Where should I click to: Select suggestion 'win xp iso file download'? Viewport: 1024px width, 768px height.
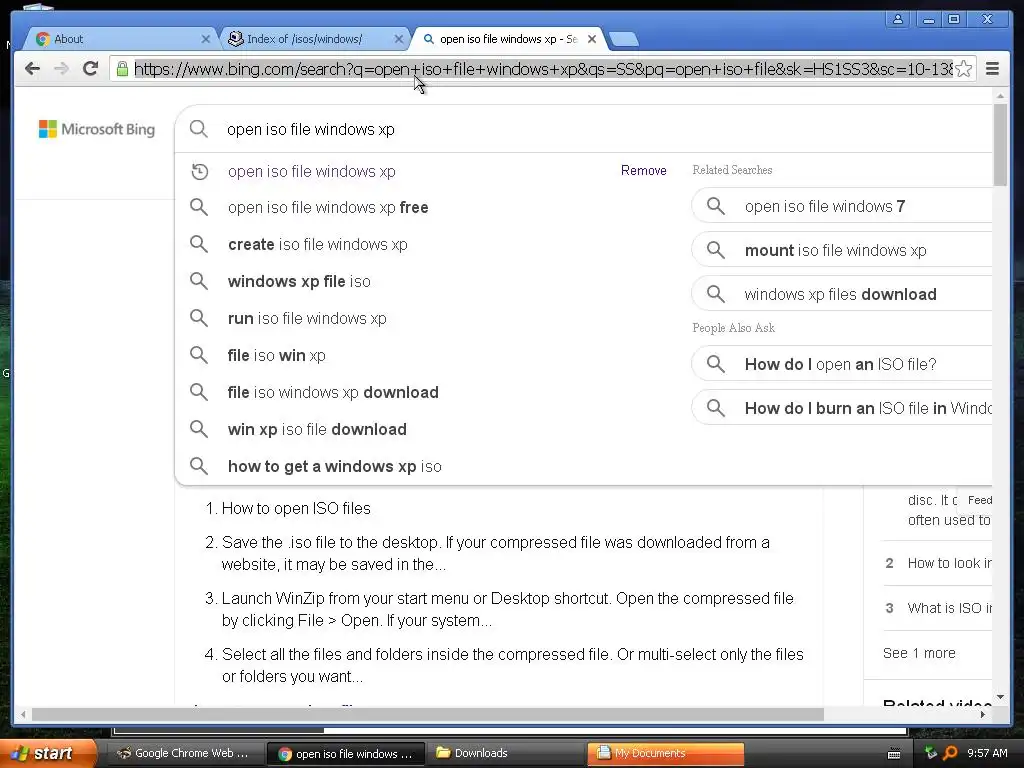point(317,429)
